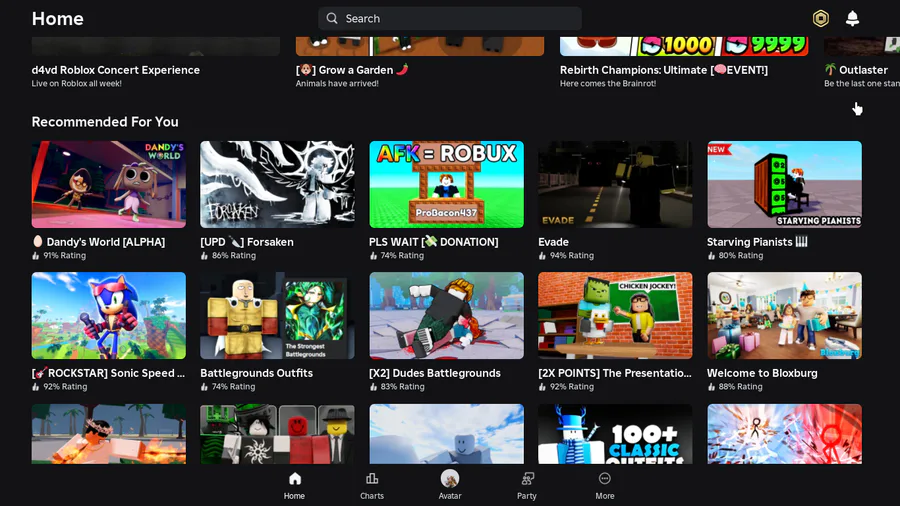Open the Battlegrounds Outfits thumbnail
Viewport: 900px width, 506px height.
point(277,316)
